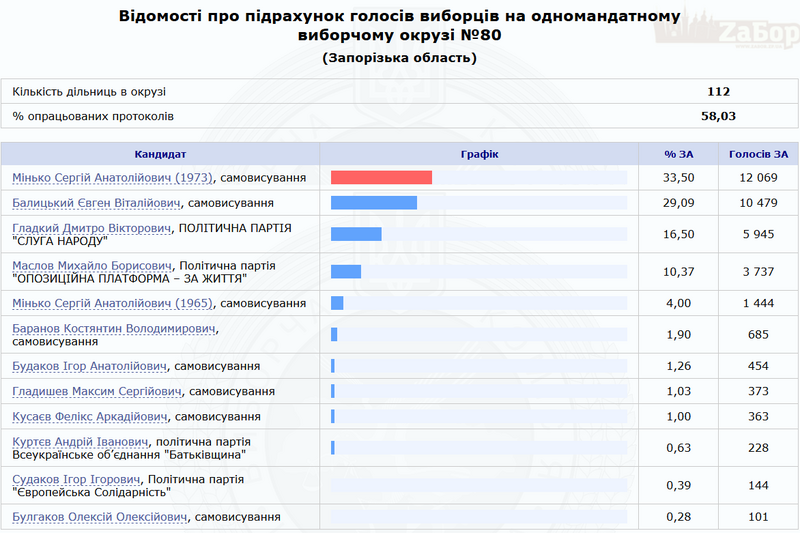Open Гладишев Максим Сергійович link
Viewport: 800px width, 533px height.
[96, 391]
